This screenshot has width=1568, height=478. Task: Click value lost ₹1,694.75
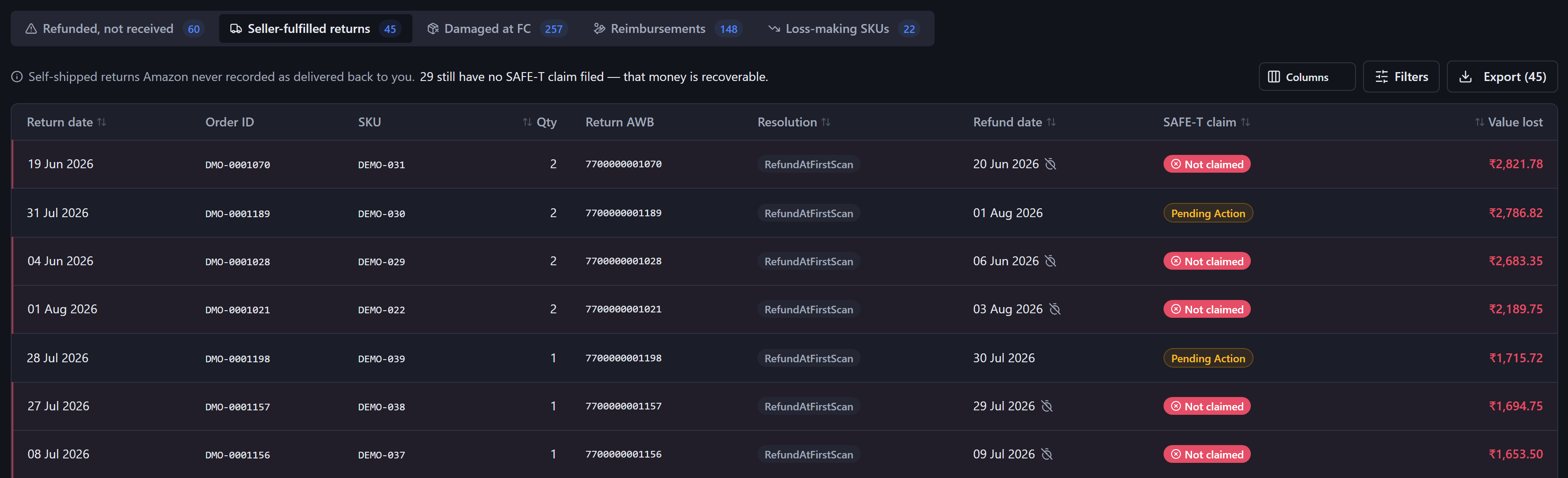[x=1515, y=405]
